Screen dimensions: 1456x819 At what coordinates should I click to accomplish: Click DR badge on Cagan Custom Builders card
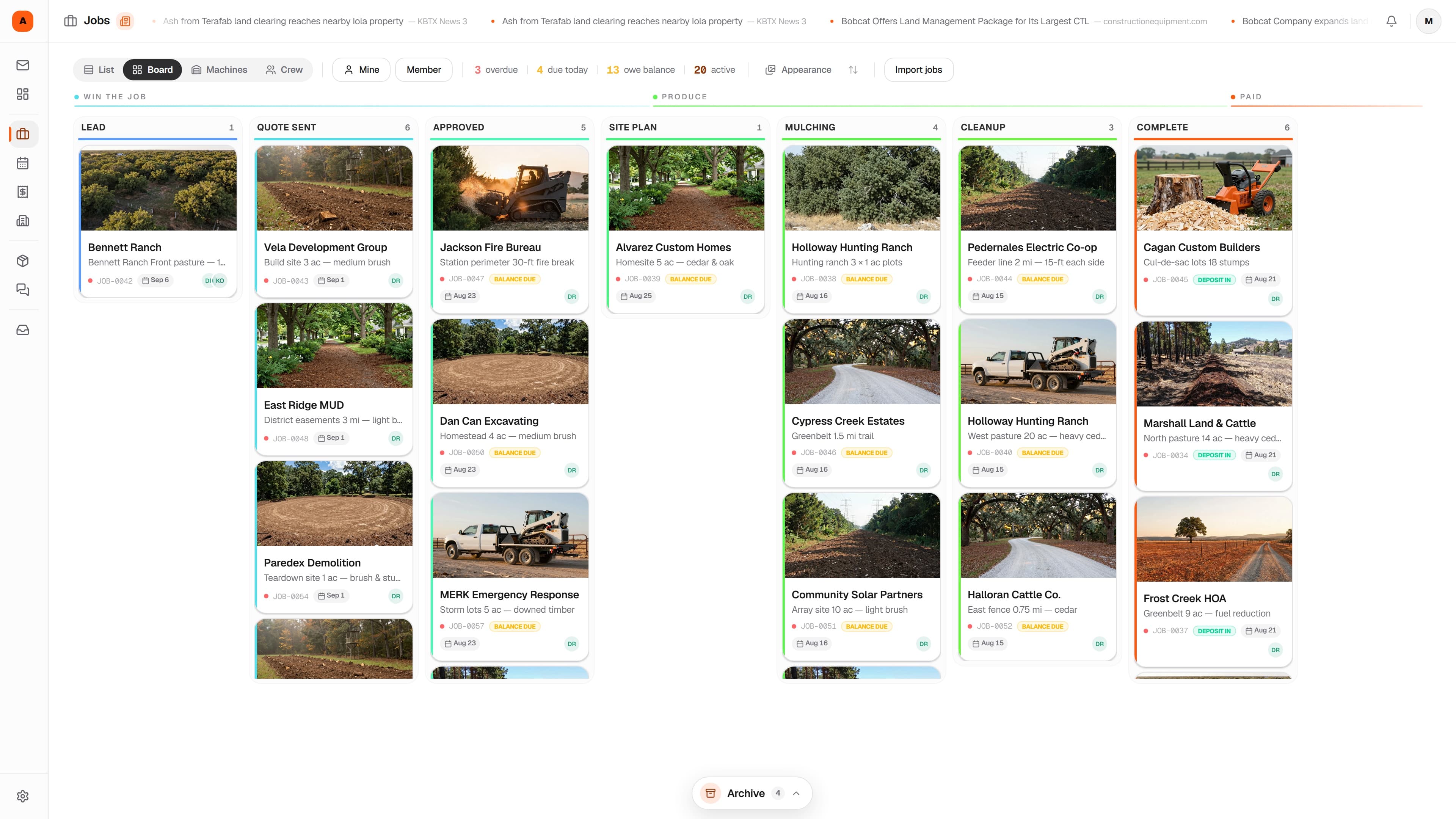tap(1275, 298)
